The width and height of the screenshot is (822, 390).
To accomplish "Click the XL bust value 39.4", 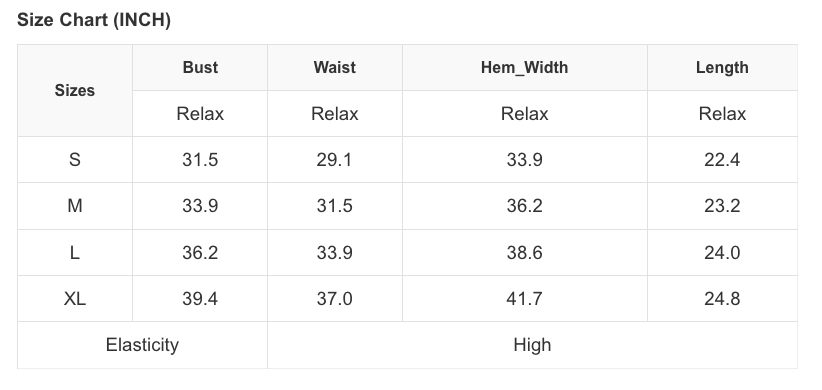I will [x=200, y=299].
